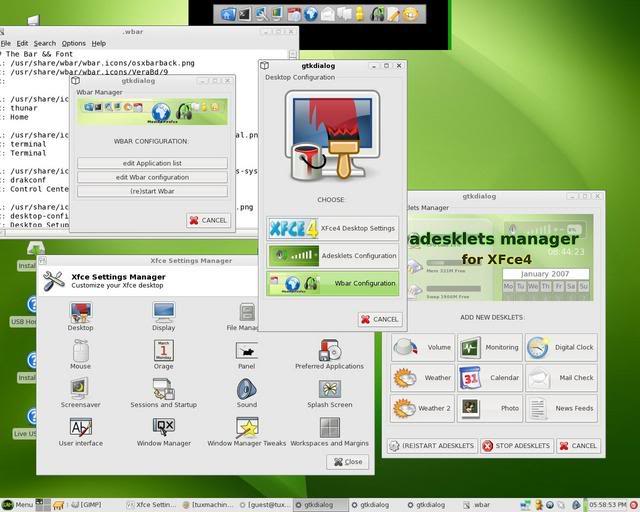Open the Mouse settings icon
Image resolution: width=640 pixels, height=512 pixels.
click(x=81, y=351)
